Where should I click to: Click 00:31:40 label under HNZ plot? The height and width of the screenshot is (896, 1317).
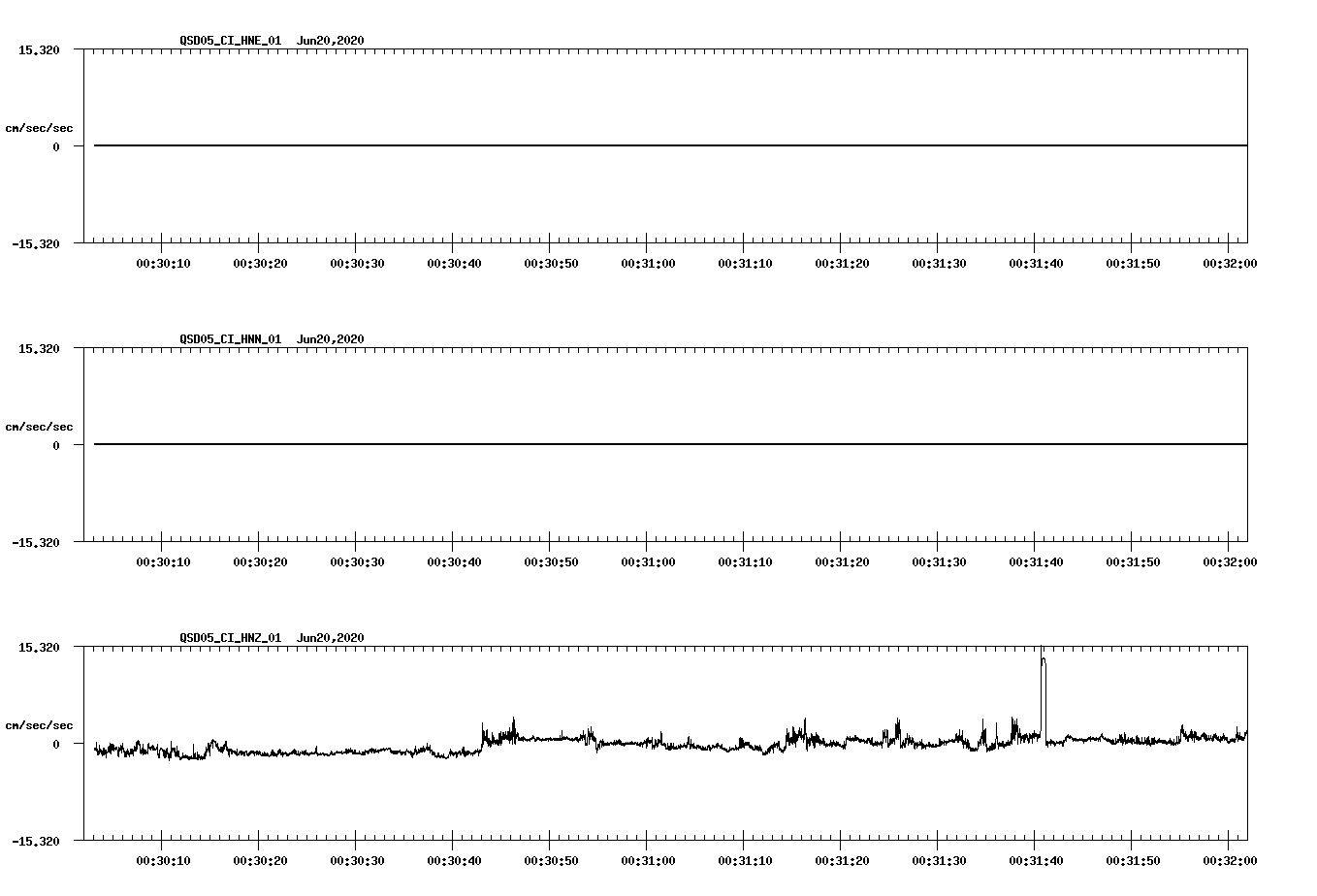tap(1036, 861)
